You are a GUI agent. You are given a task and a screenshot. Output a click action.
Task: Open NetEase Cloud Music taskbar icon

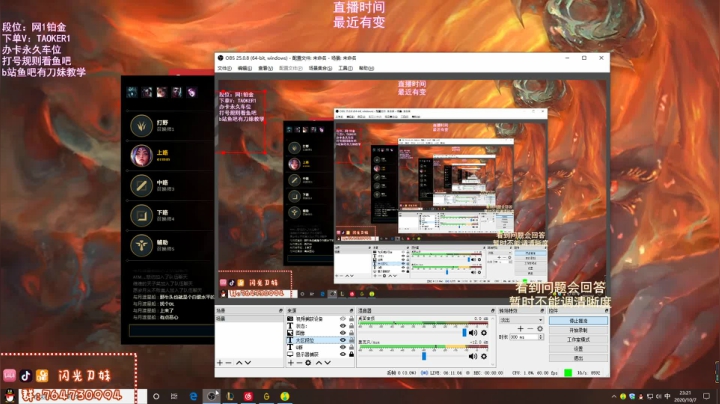coord(248,396)
